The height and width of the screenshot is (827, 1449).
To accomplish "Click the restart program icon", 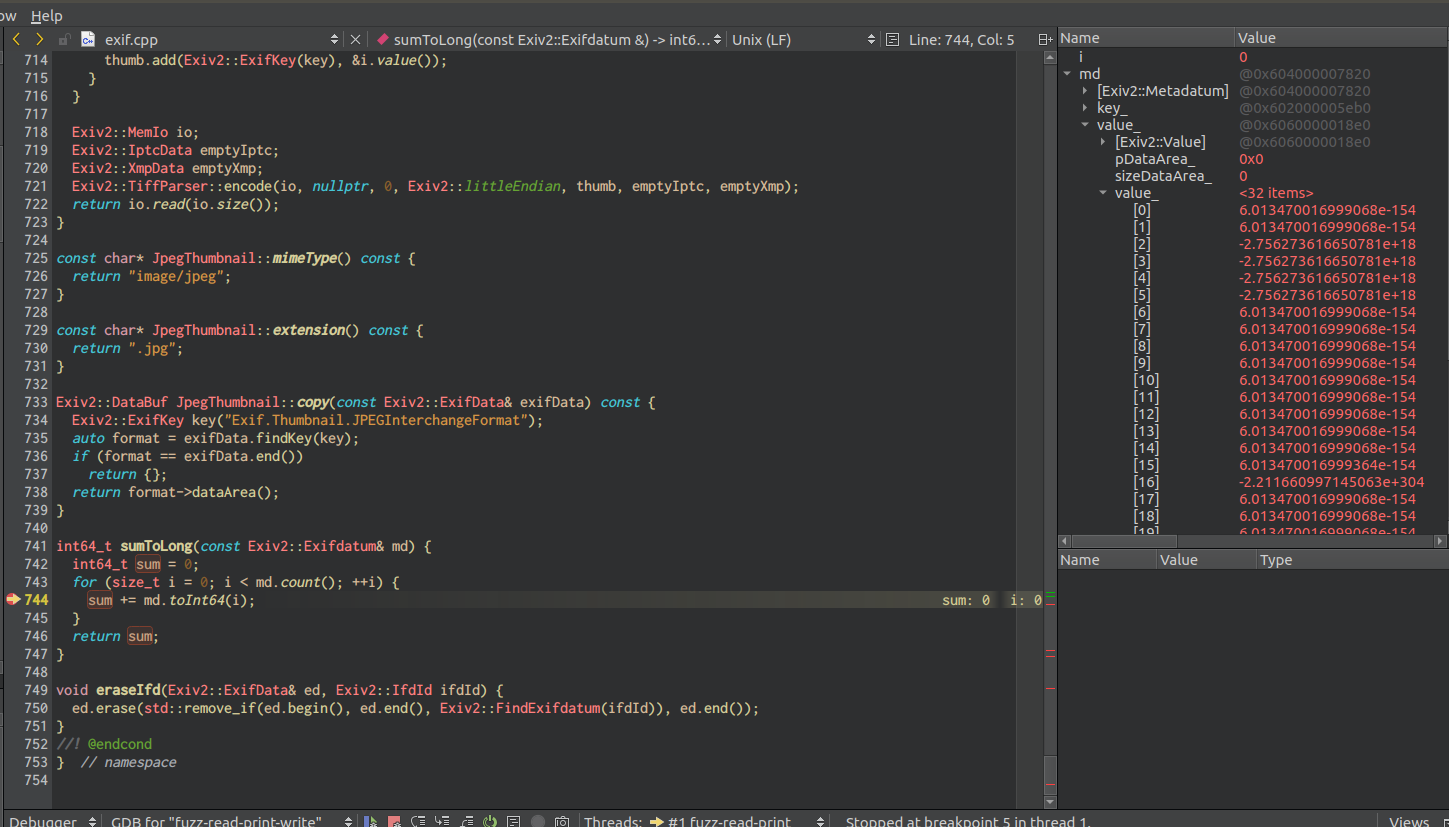I will point(490,820).
